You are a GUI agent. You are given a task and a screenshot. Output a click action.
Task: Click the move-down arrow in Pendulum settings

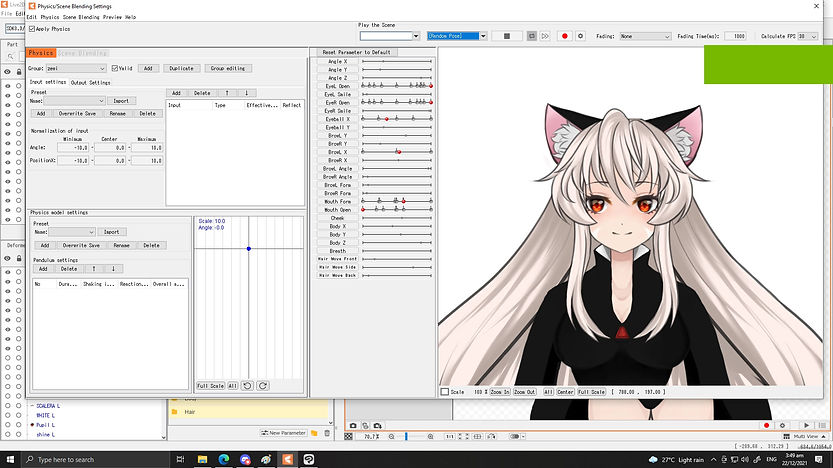(x=113, y=269)
